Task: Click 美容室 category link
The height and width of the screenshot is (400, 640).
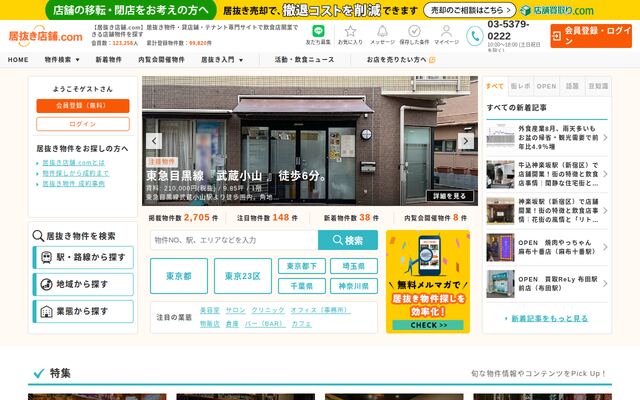Action: click(210, 310)
